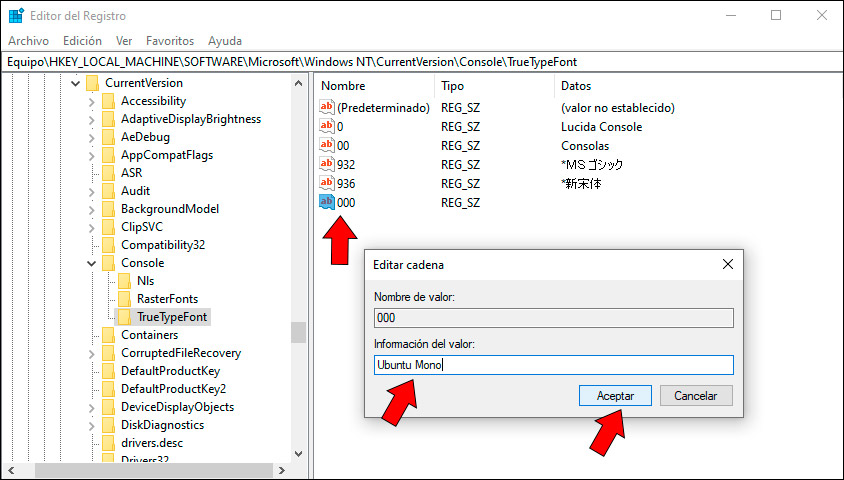Click the Compatibility32 folder icon
Screen dimensions: 844x480
pos(108,245)
